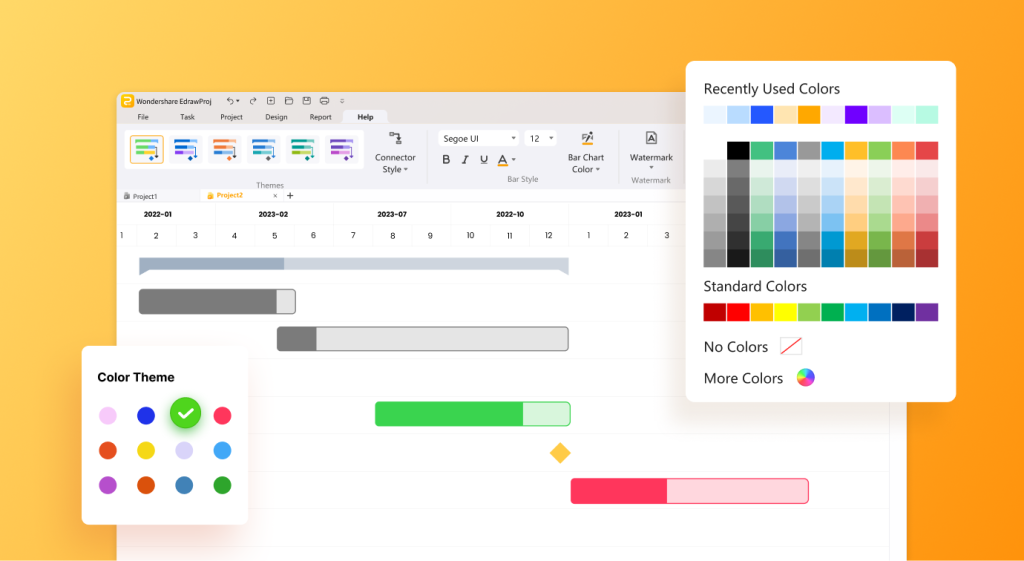This screenshot has width=1024, height=561.
Task: Click the Underline formatting icon
Action: (484, 159)
